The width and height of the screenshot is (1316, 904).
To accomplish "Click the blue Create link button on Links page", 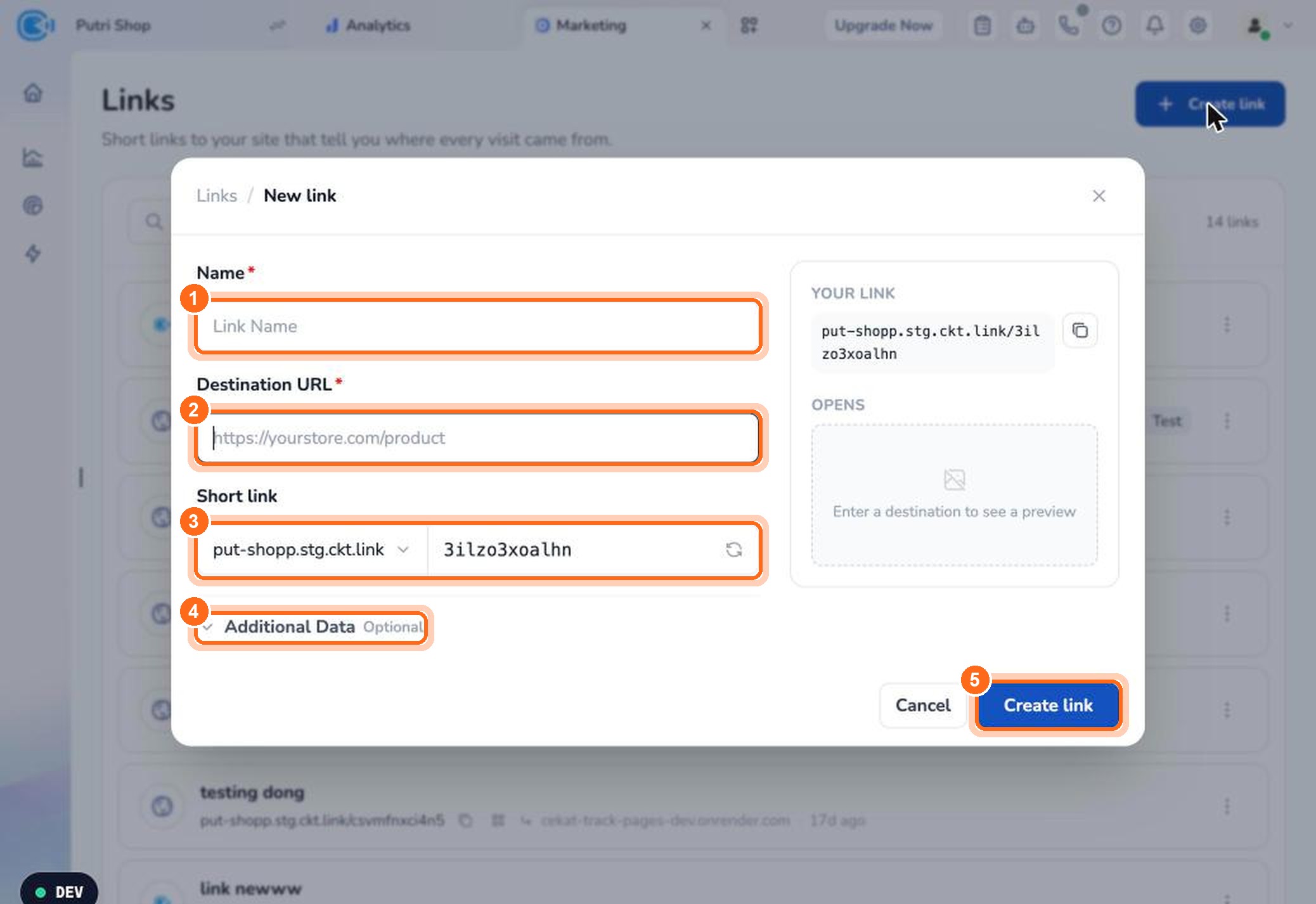I will [1210, 104].
